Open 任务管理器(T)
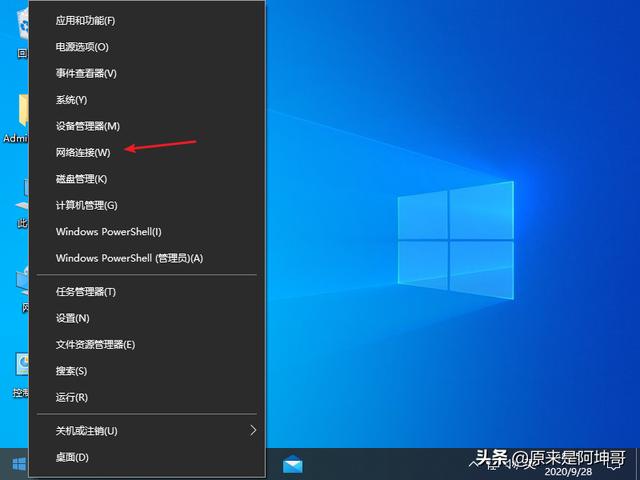Image resolution: width=640 pixels, height=480 pixels. tap(147, 292)
